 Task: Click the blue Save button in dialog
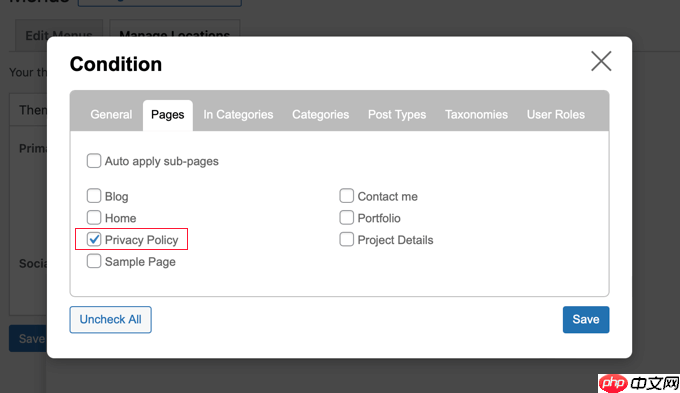[x=586, y=320]
